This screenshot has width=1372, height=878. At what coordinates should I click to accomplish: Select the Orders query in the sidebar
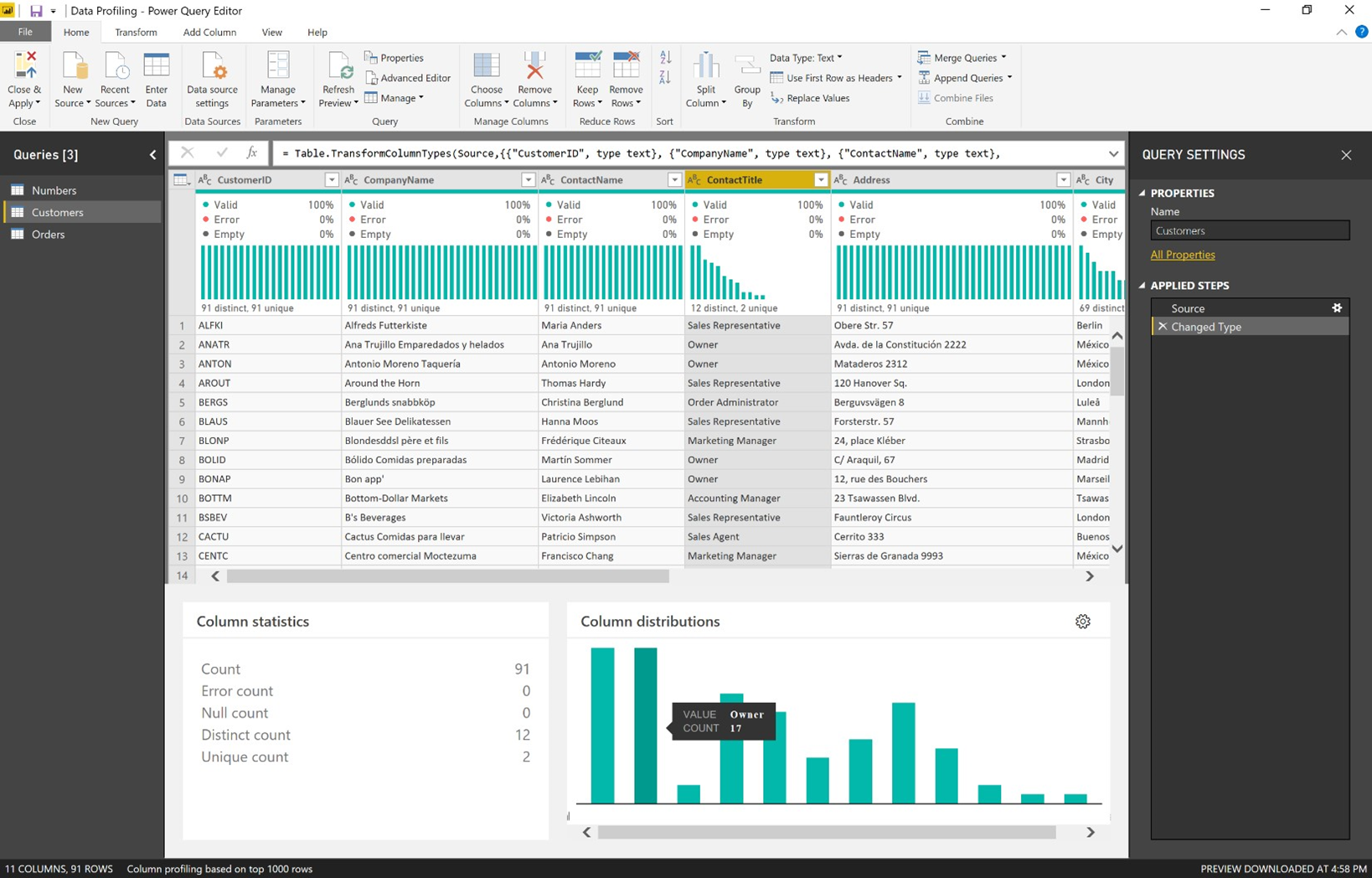point(49,235)
